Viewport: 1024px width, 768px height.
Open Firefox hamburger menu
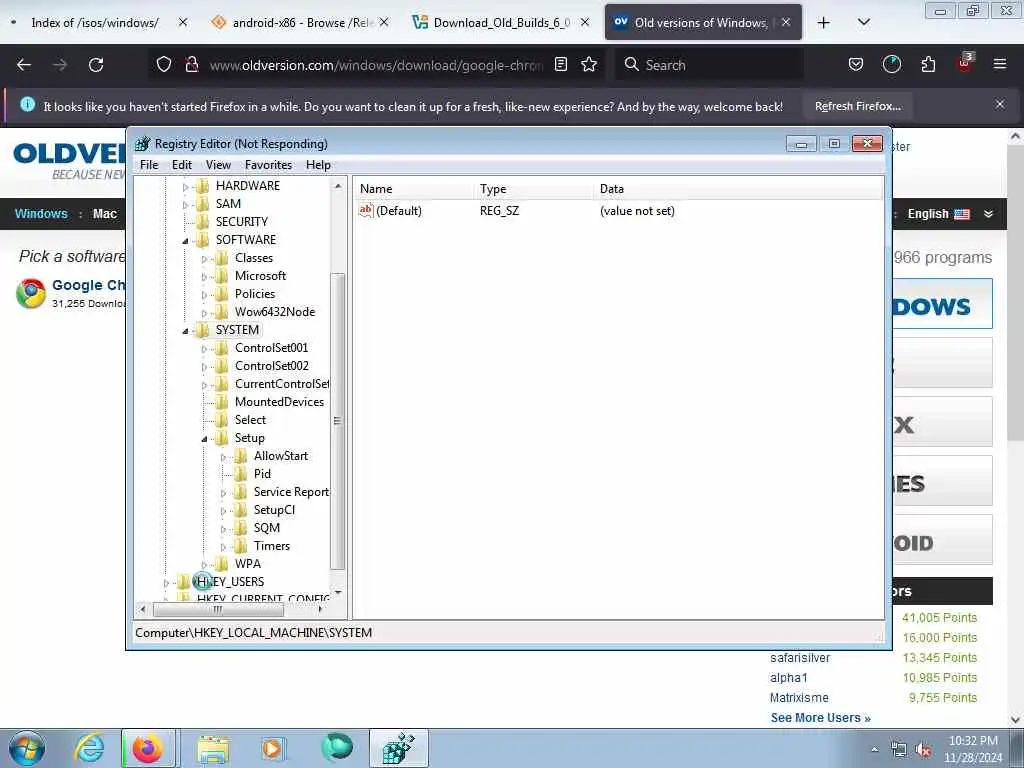1000,65
